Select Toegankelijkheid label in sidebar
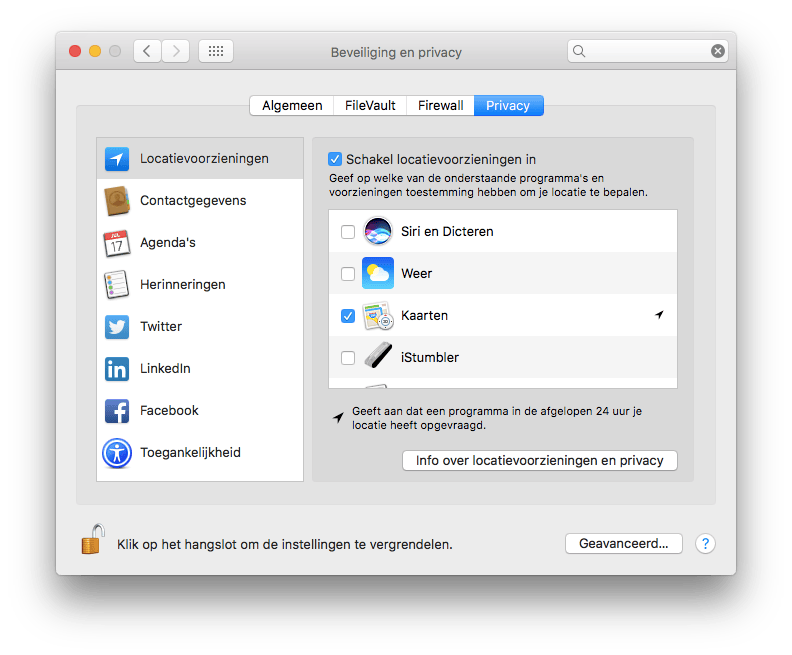The width and height of the screenshot is (792, 655). [x=190, y=452]
